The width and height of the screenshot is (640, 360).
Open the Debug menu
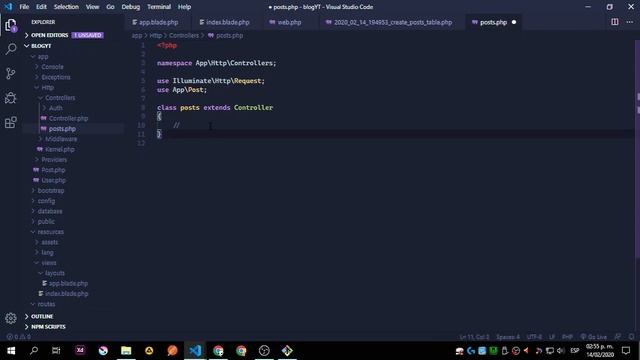[x=131, y=7]
